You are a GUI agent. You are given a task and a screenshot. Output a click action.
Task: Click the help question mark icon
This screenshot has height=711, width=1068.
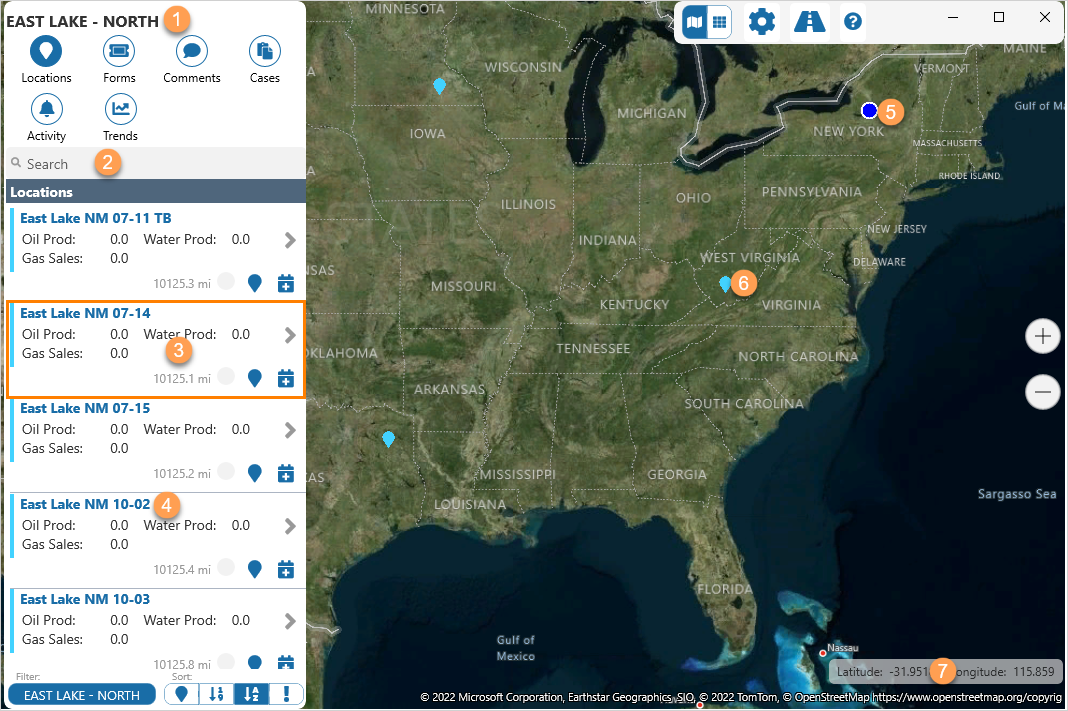[x=853, y=21]
